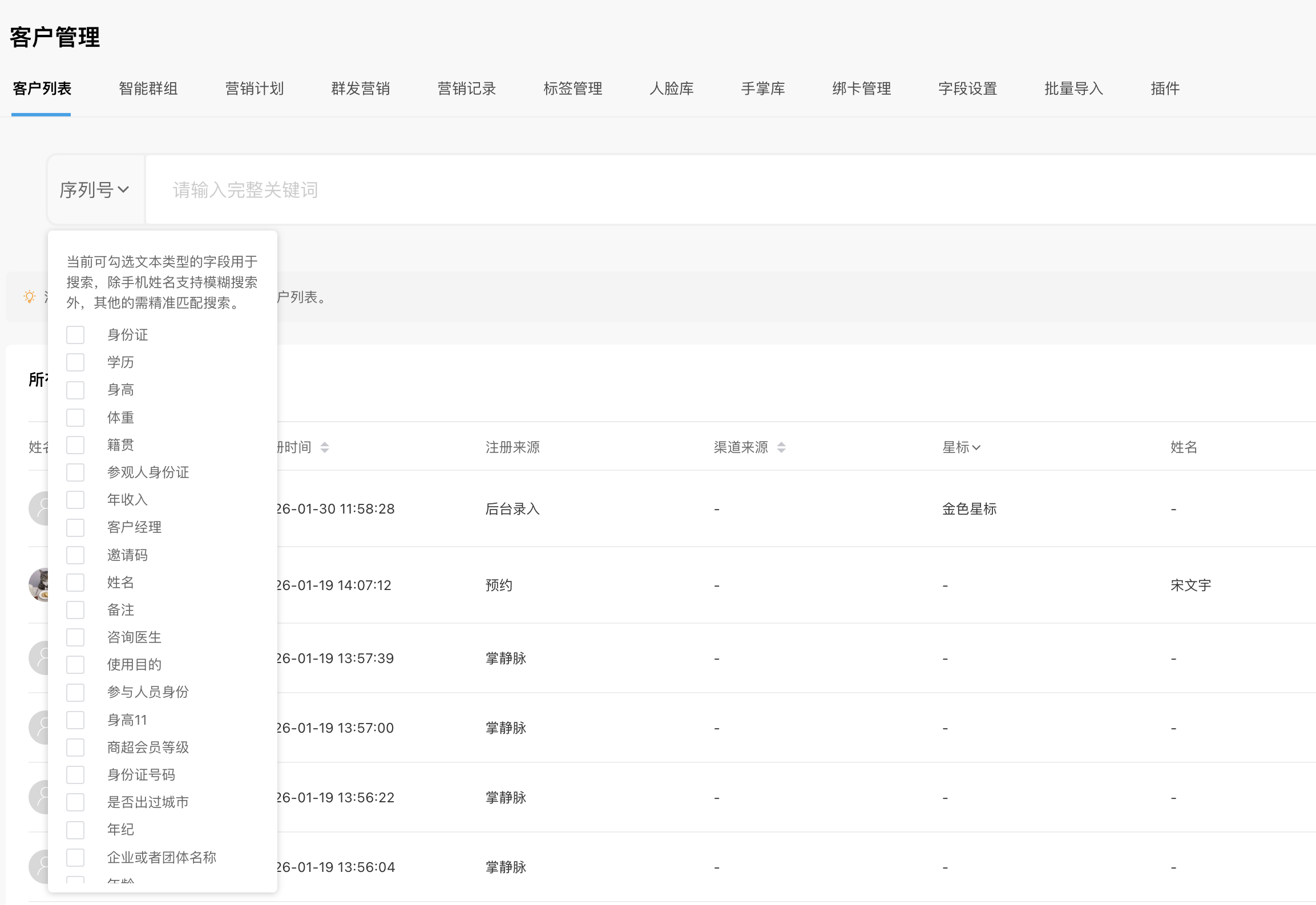Click the third row's gray avatar

39,657
